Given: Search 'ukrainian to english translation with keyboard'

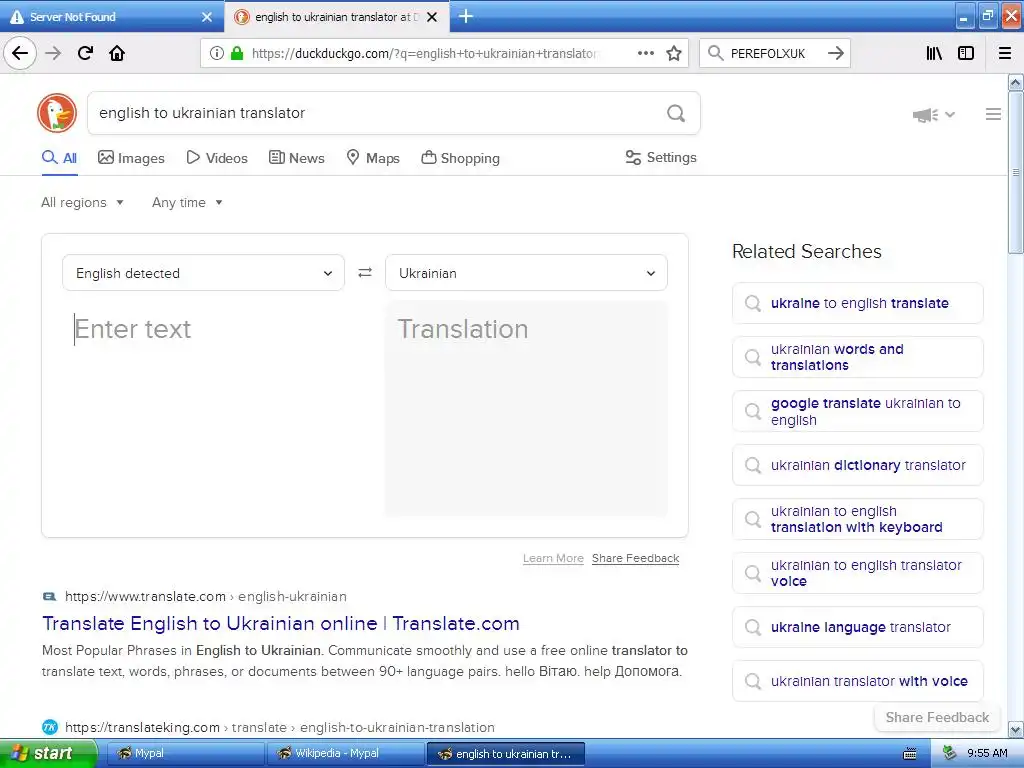Looking at the screenshot, I should (x=857, y=519).
